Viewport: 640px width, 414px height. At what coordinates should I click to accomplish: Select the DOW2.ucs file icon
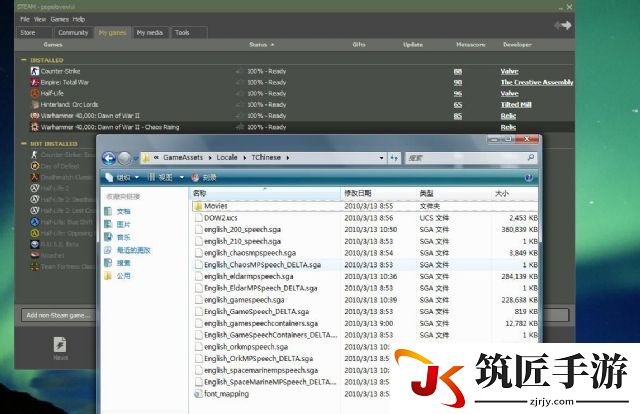click(198, 218)
